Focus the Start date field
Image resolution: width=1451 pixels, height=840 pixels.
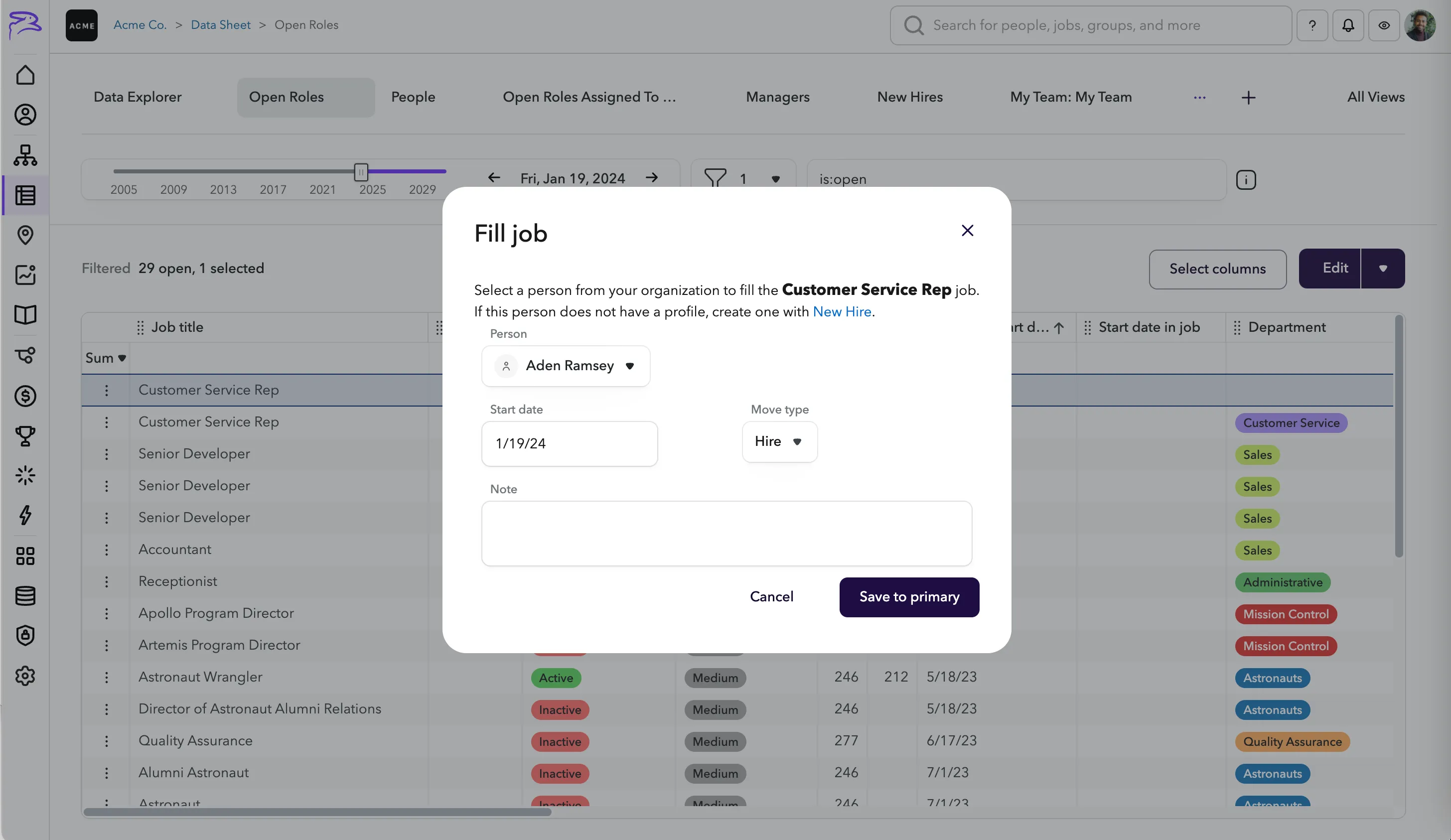pos(570,444)
